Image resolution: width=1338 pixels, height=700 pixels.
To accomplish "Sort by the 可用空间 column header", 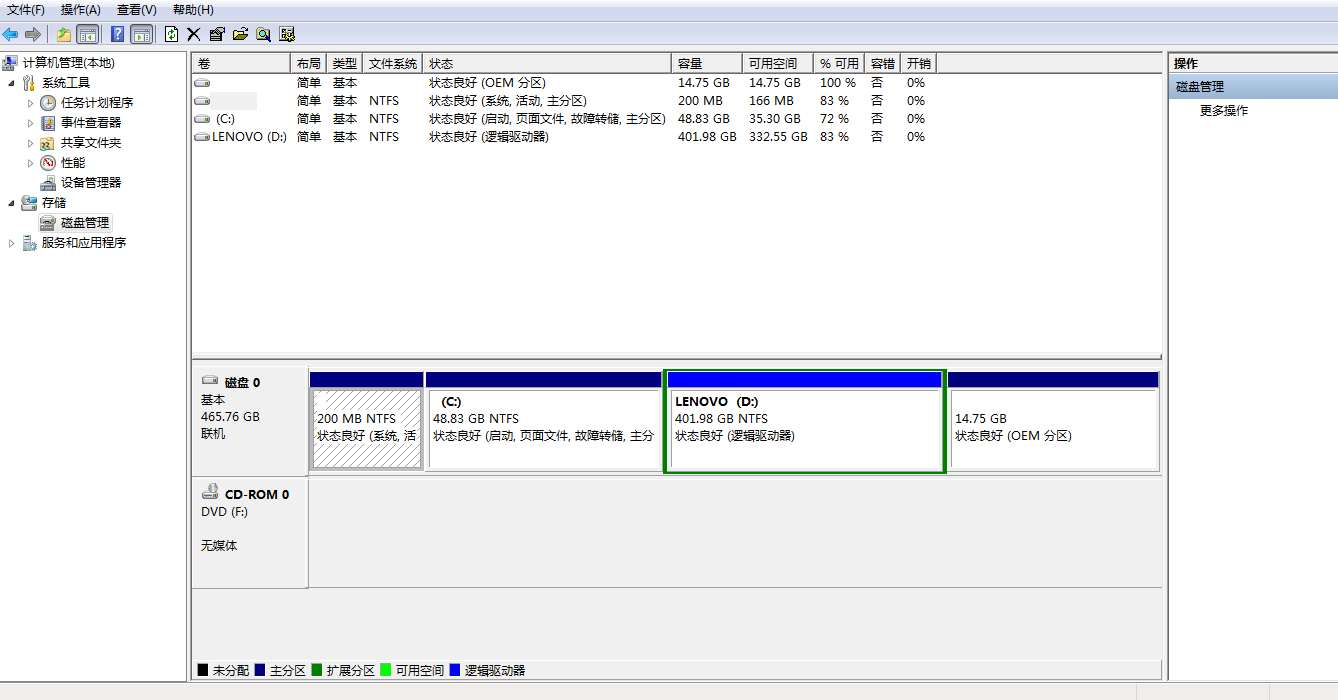I will [779, 63].
